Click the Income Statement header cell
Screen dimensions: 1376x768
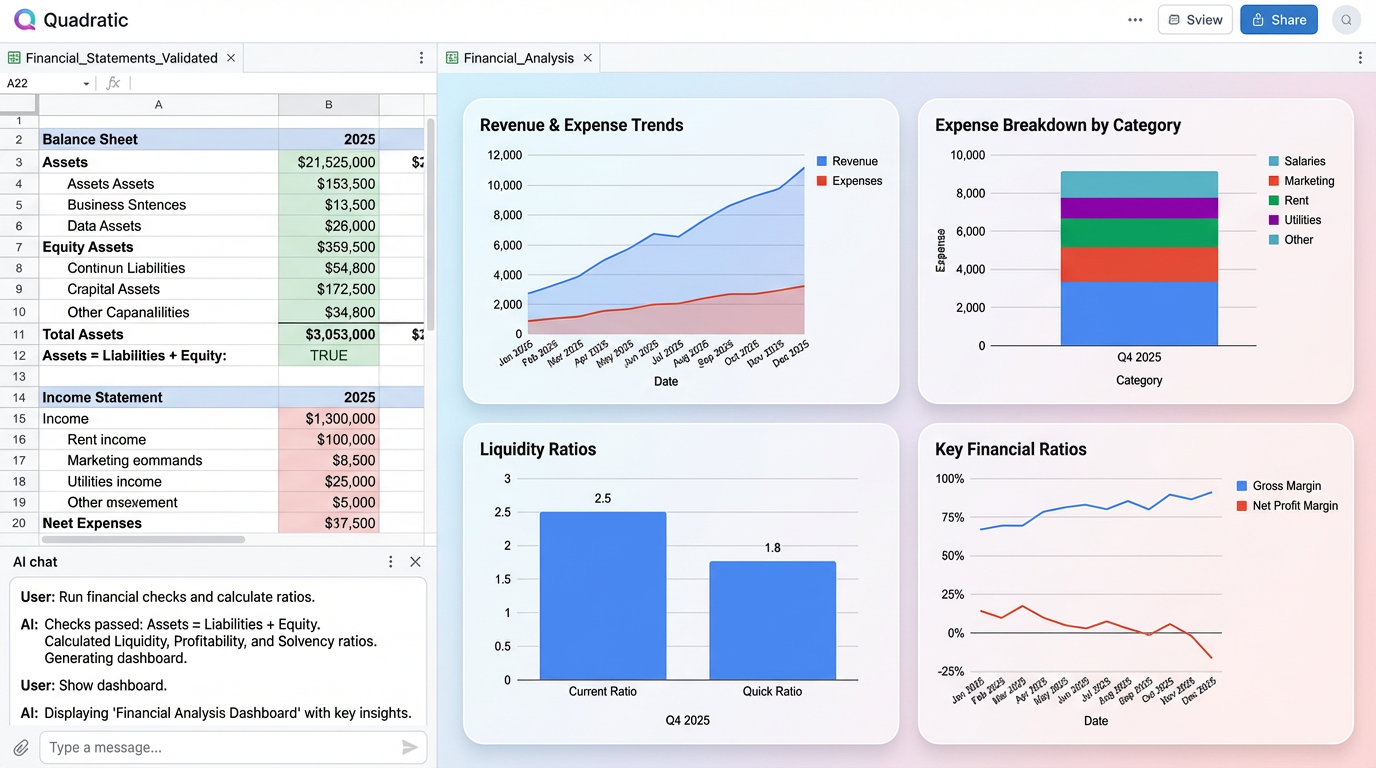pos(158,397)
